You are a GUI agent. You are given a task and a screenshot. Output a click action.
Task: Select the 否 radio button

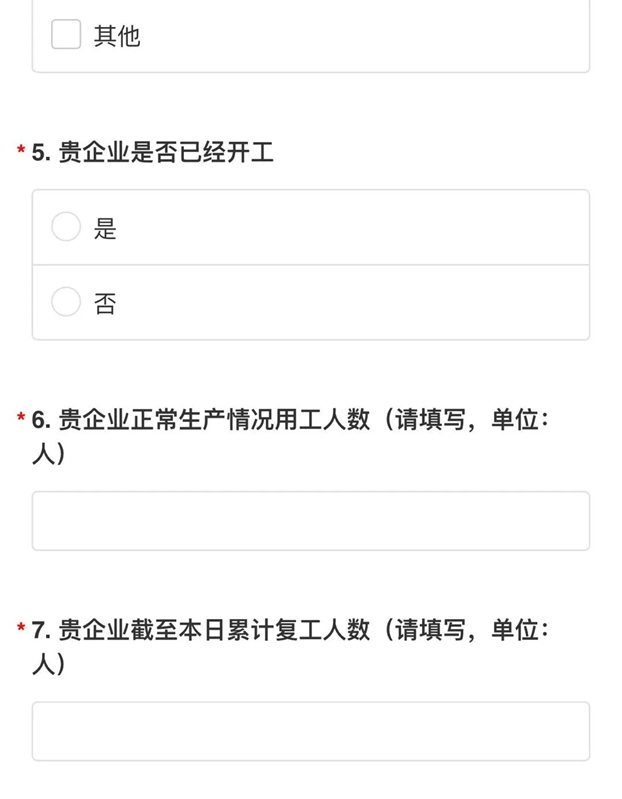coord(66,302)
